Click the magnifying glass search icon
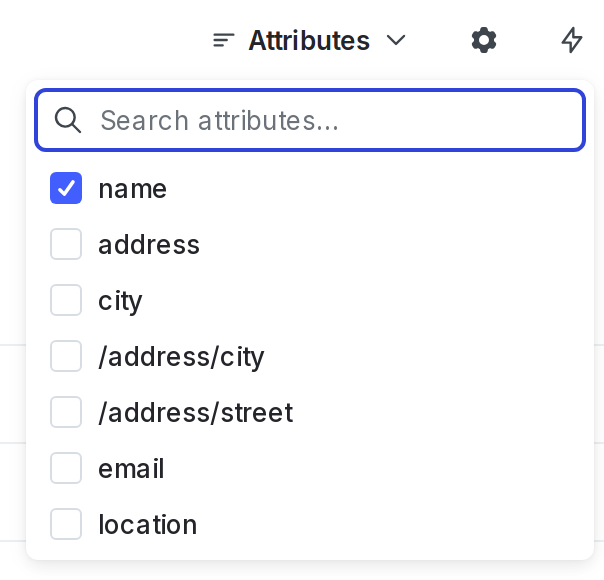The image size is (604, 580). point(68,121)
